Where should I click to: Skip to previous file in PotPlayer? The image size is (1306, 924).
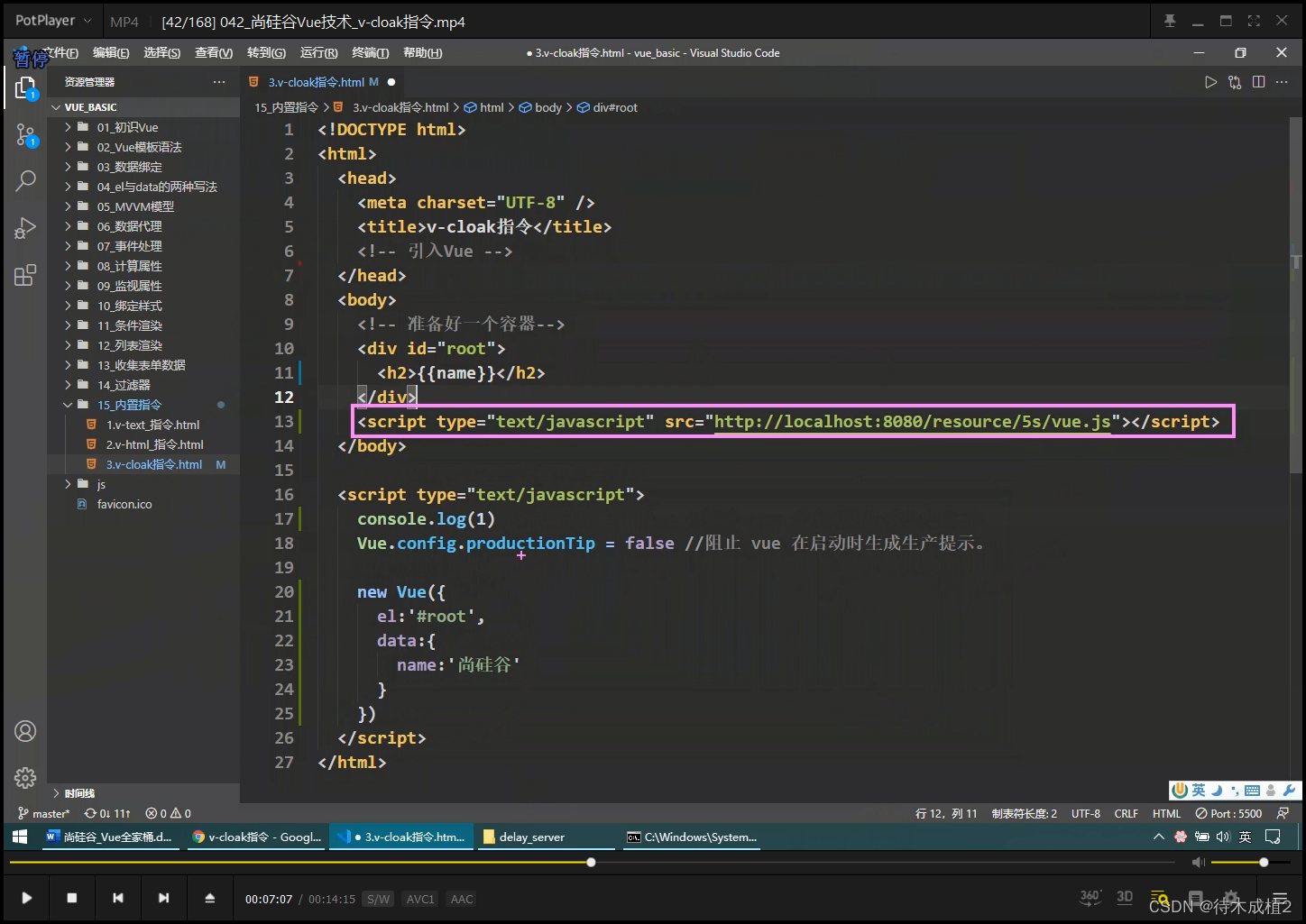pyautogui.click(x=117, y=898)
